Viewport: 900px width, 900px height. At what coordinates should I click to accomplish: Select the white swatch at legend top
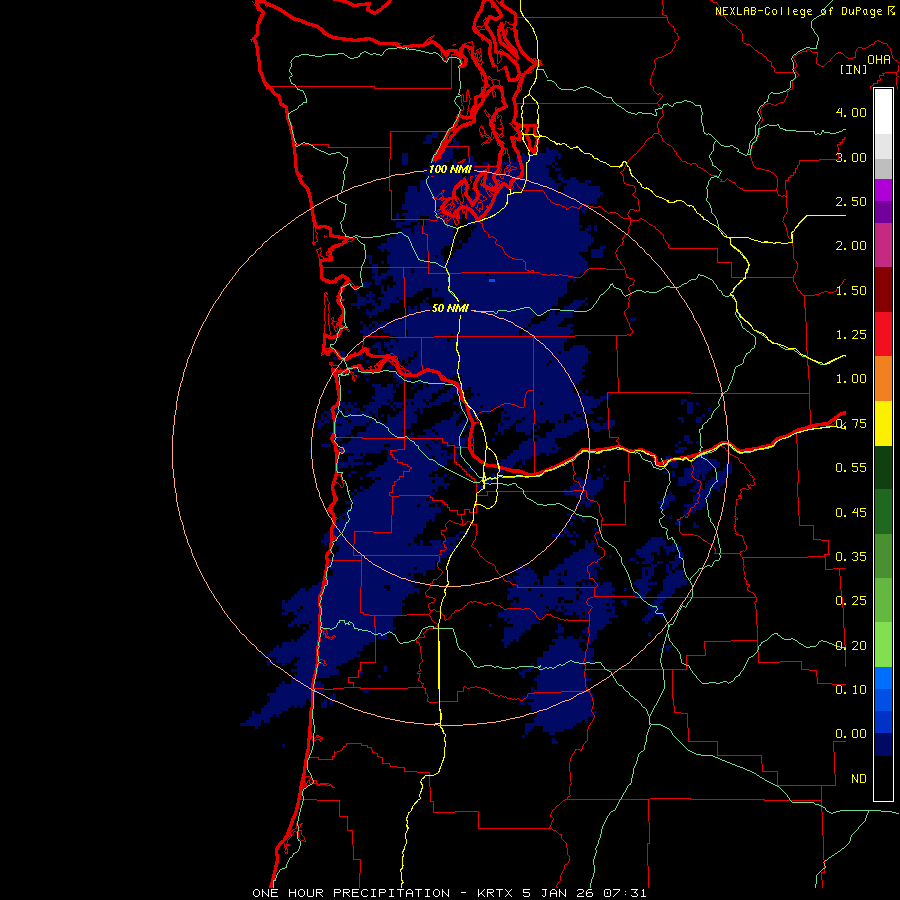click(883, 112)
